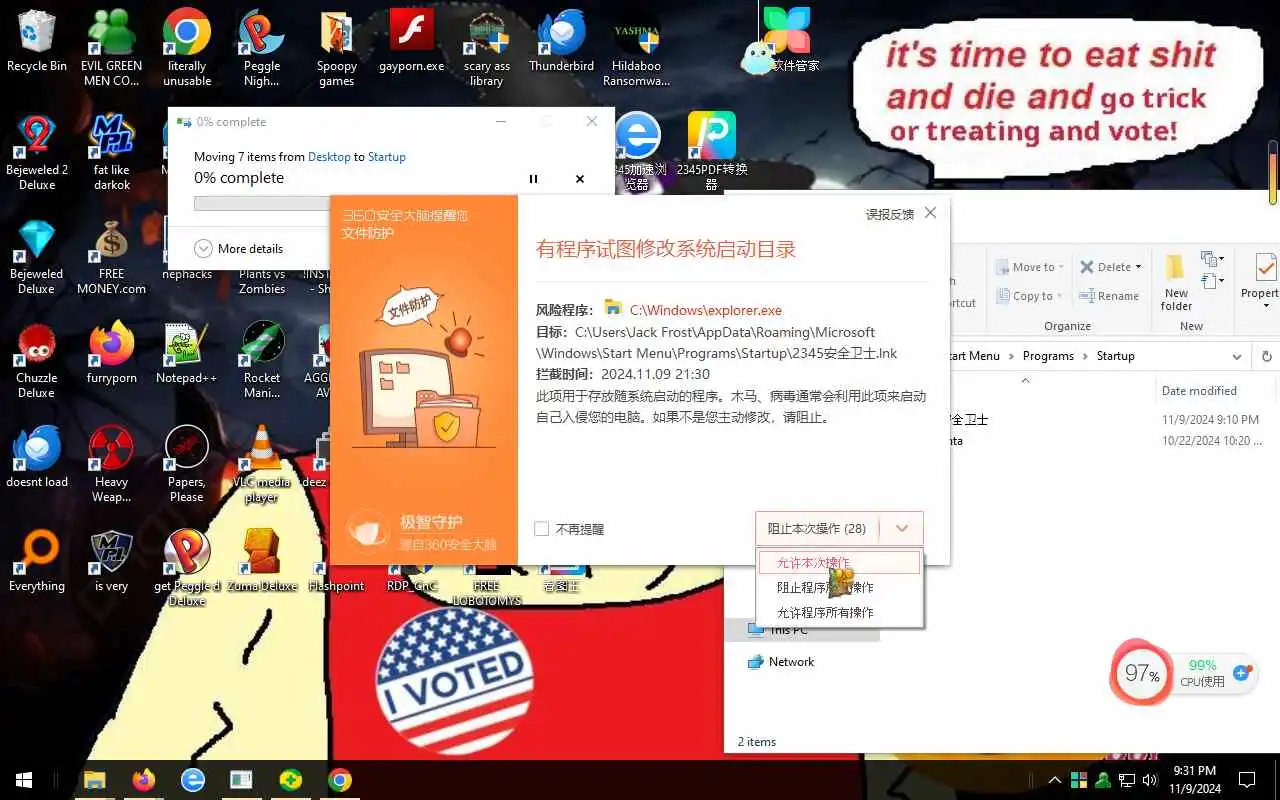Open Chrome from the taskbar
This screenshot has height=800, width=1280.
(x=340, y=780)
